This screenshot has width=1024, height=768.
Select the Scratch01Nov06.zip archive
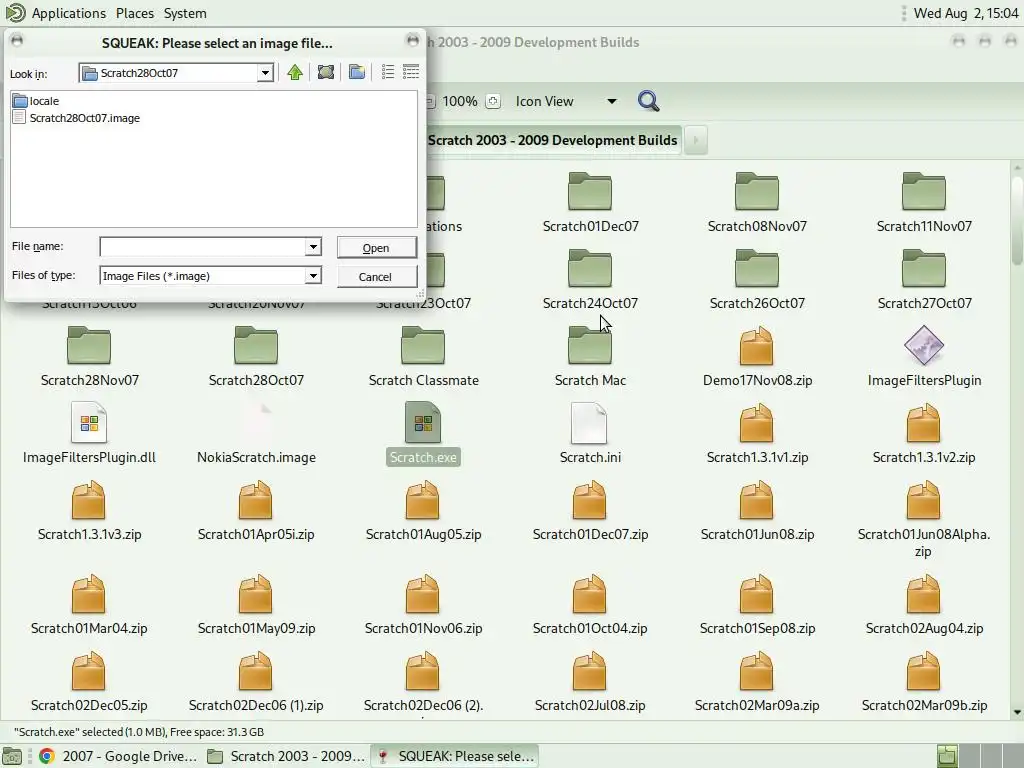click(x=423, y=605)
